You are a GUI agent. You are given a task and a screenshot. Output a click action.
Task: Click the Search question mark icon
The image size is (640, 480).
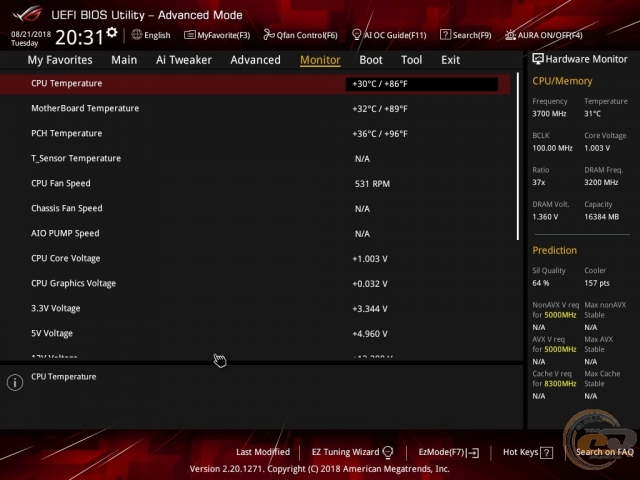(445, 35)
